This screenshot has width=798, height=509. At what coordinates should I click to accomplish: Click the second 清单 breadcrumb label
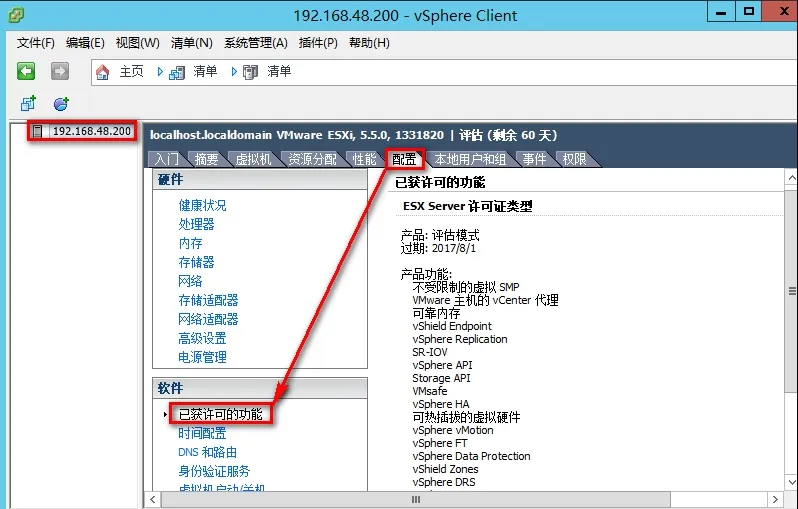pos(279,71)
